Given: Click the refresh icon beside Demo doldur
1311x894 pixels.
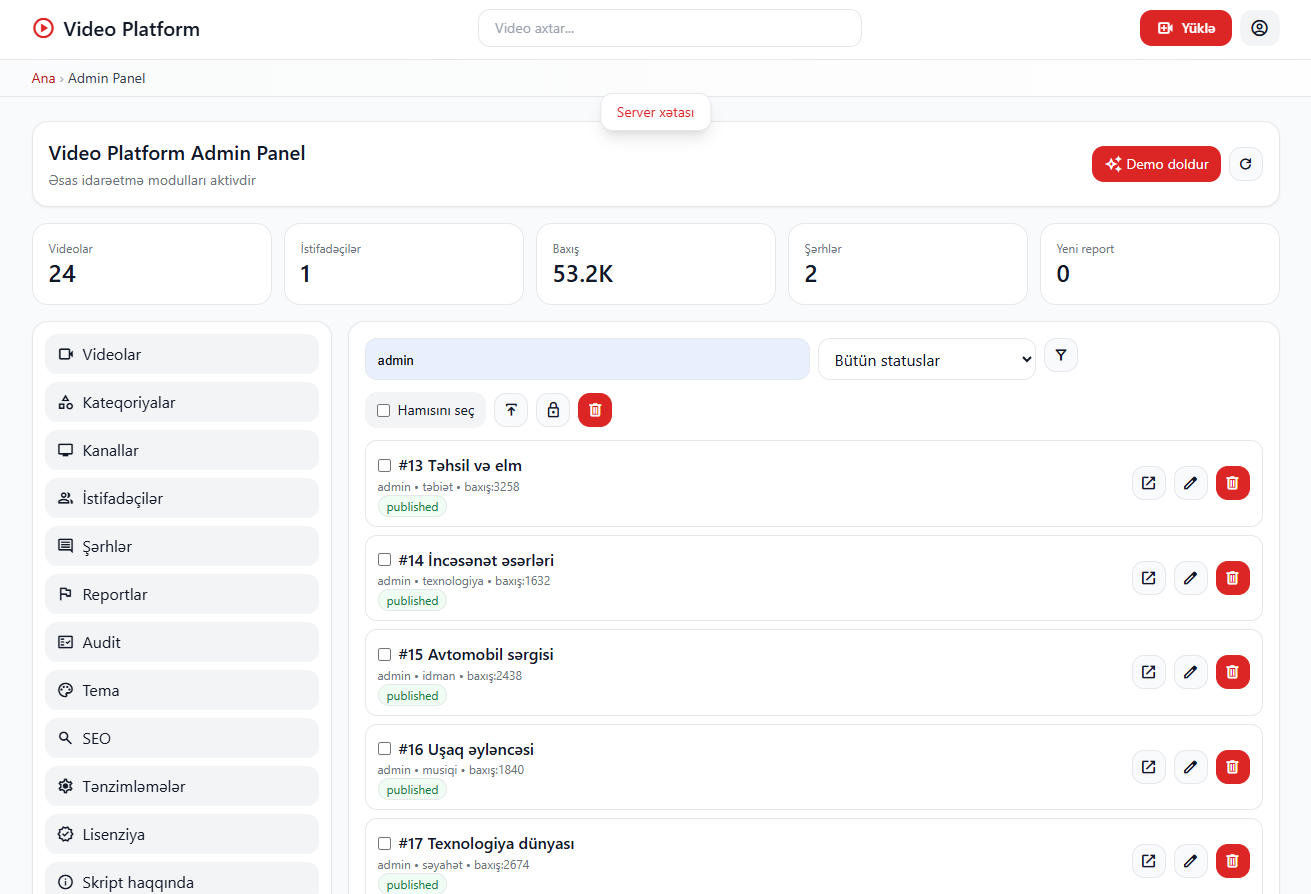Looking at the screenshot, I should click(1245, 164).
